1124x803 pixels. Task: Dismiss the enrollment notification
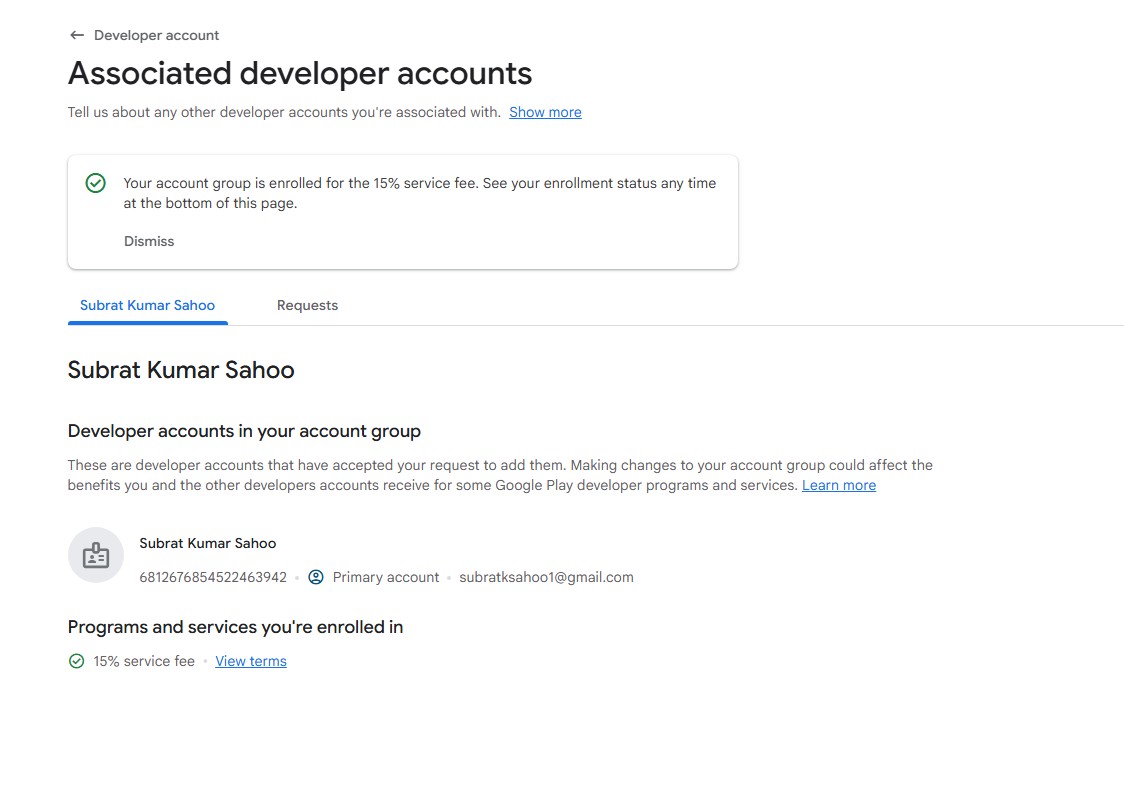click(149, 241)
